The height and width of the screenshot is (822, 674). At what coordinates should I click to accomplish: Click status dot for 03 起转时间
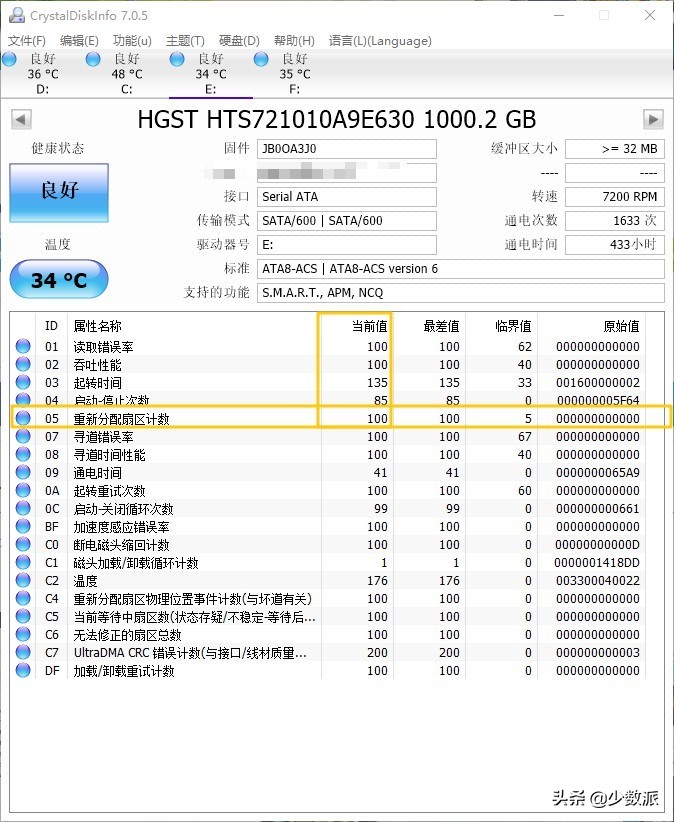click(x=23, y=382)
